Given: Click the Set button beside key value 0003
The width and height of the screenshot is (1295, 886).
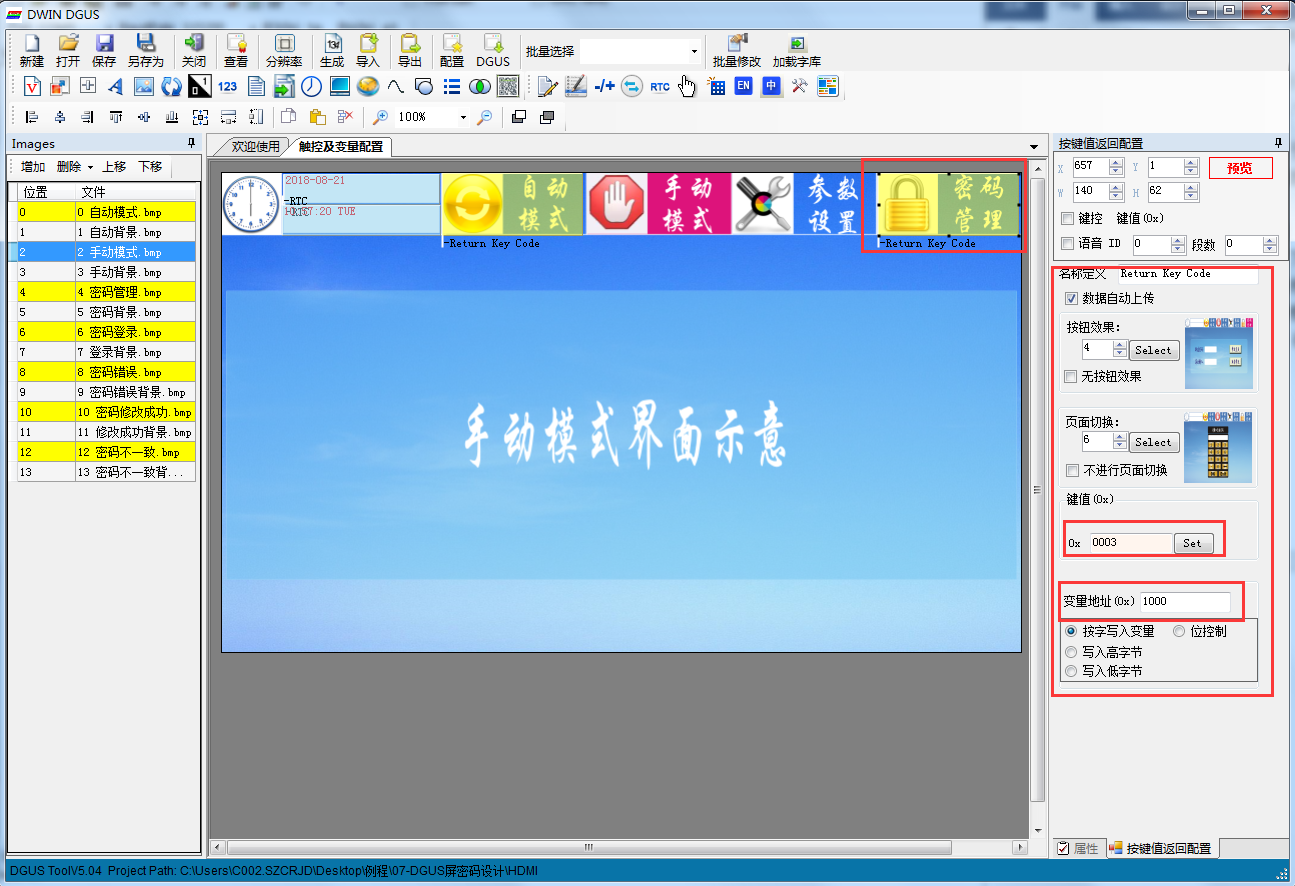Looking at the screenshot, I should (x=1193, y=543).
